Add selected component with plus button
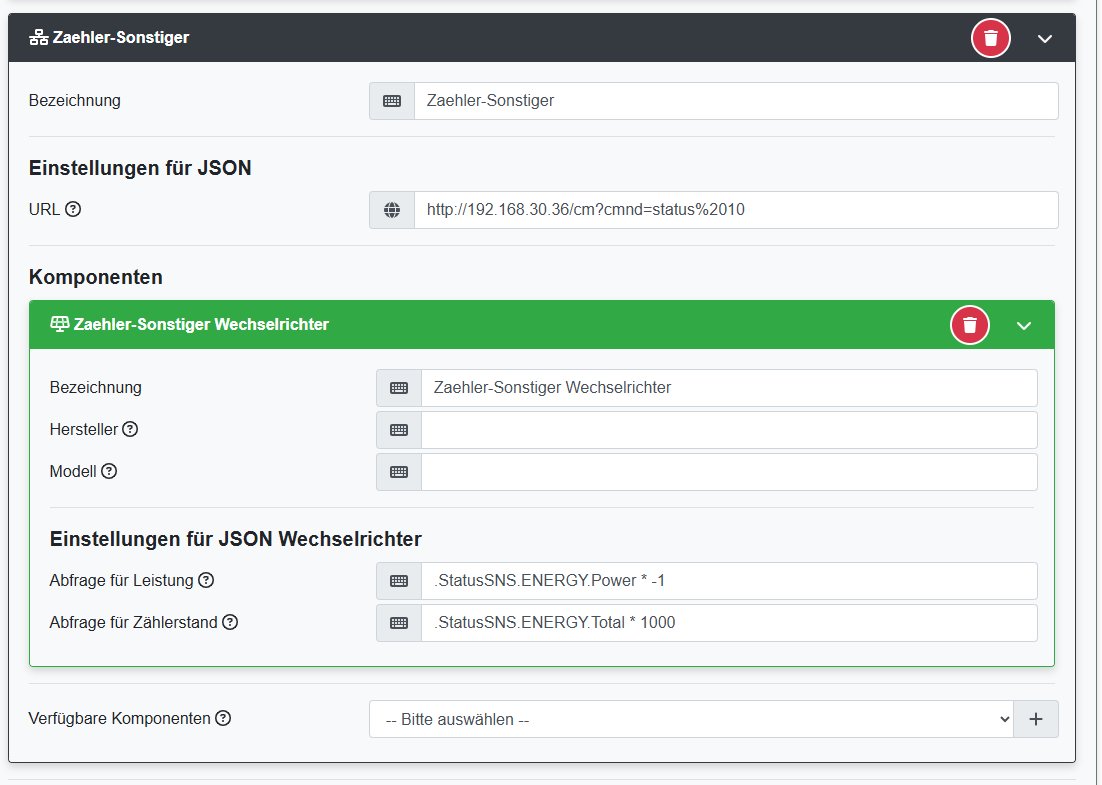The width and height of the screenshot is (1102, 785). [x=1036, y=719]
